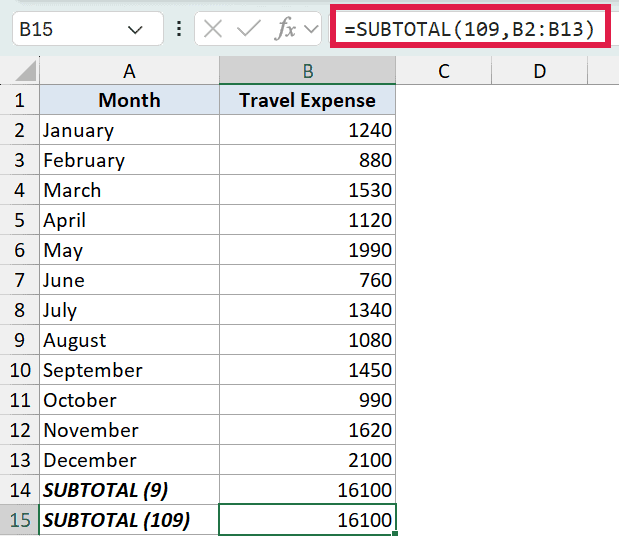Click the 990 expense cell

(308, 400)
